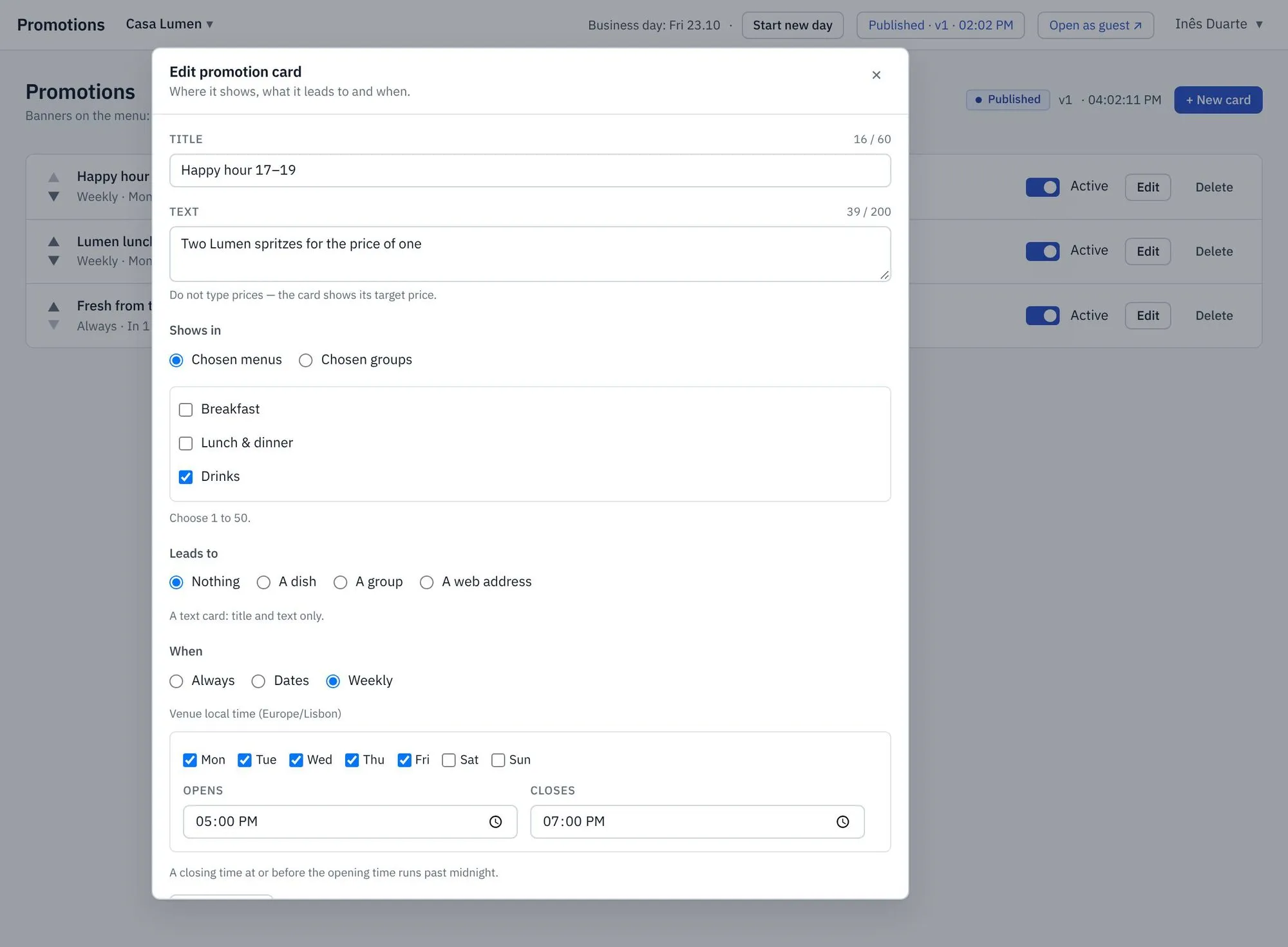Open the clock picker in Opens field
Screen dimensions: 1288x947
coord(495,822)
